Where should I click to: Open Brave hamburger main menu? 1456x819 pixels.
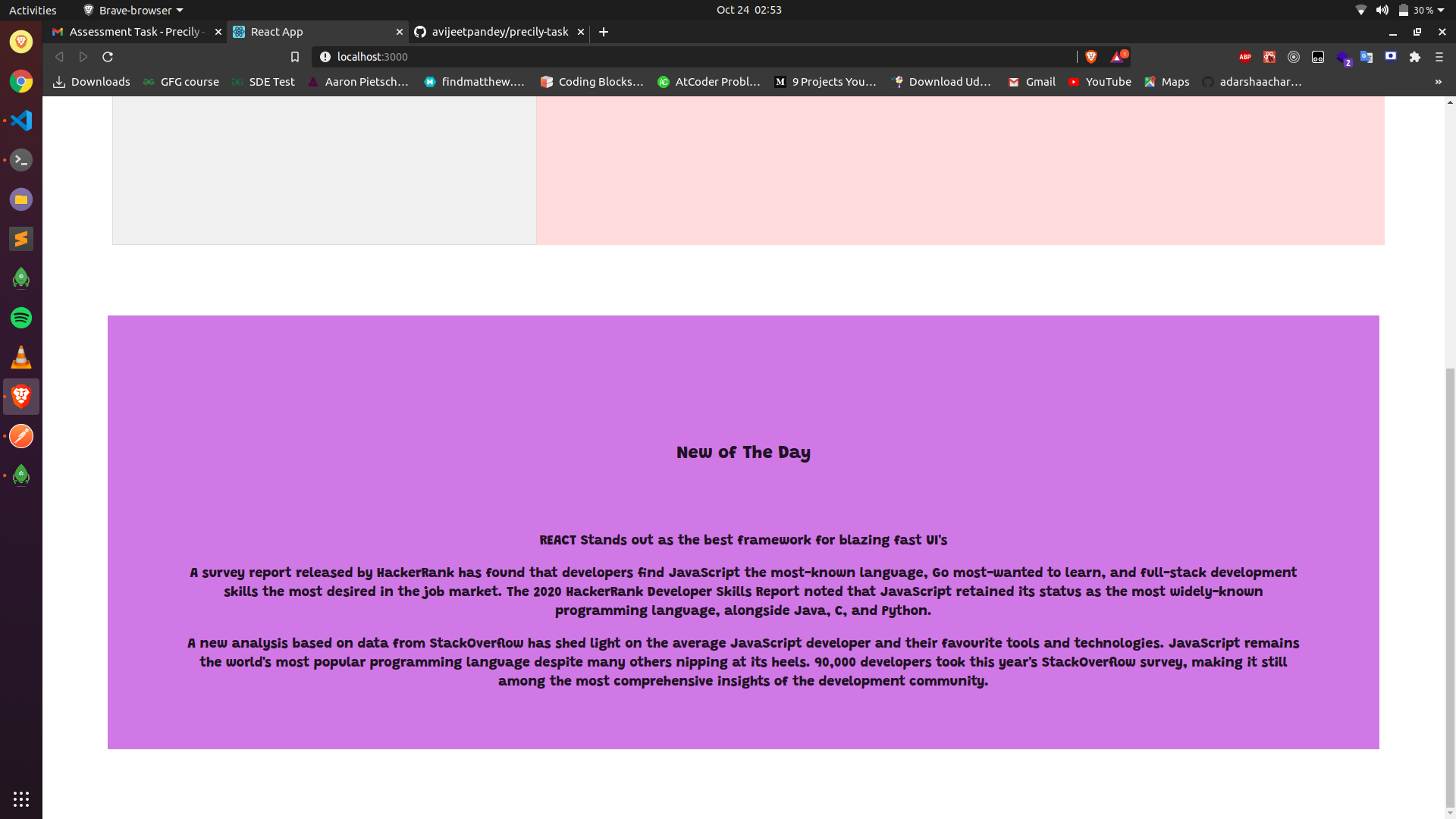1439,57
